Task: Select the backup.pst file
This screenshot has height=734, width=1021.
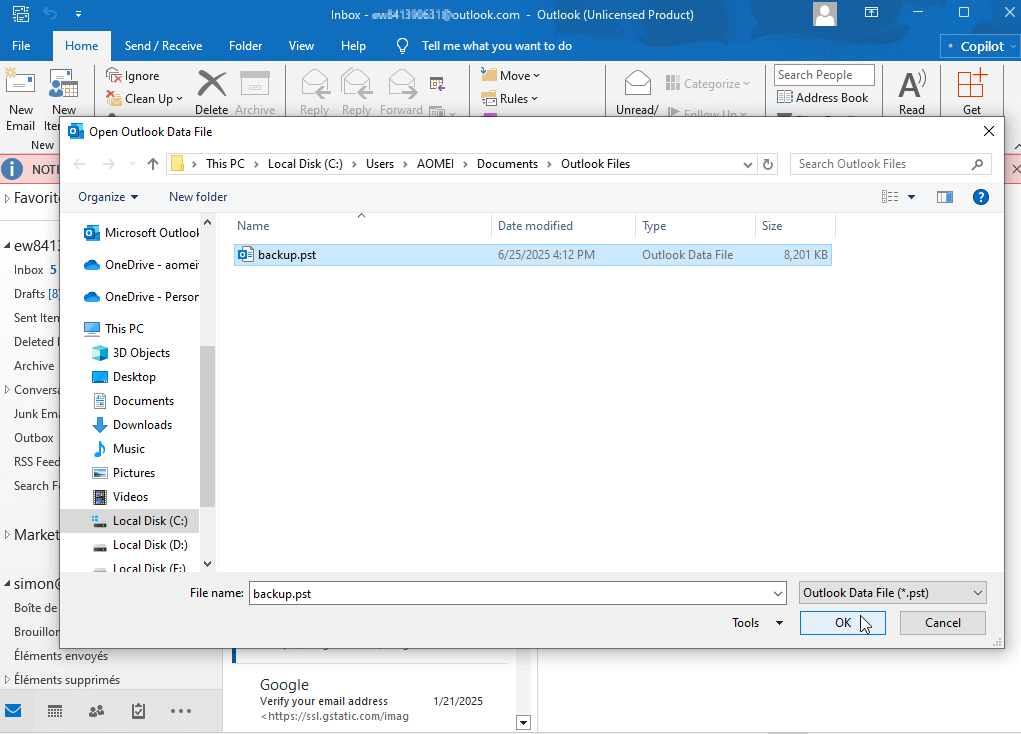Action: pyautogui.click(x=533, y=255)
